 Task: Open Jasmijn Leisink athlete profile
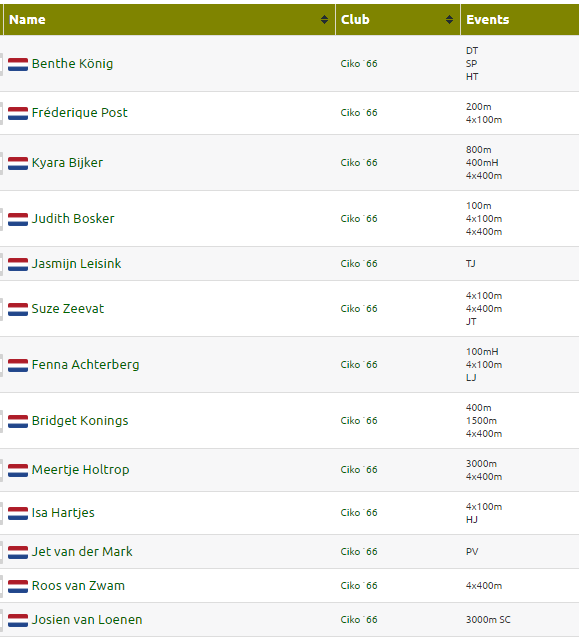pos(77,264)
